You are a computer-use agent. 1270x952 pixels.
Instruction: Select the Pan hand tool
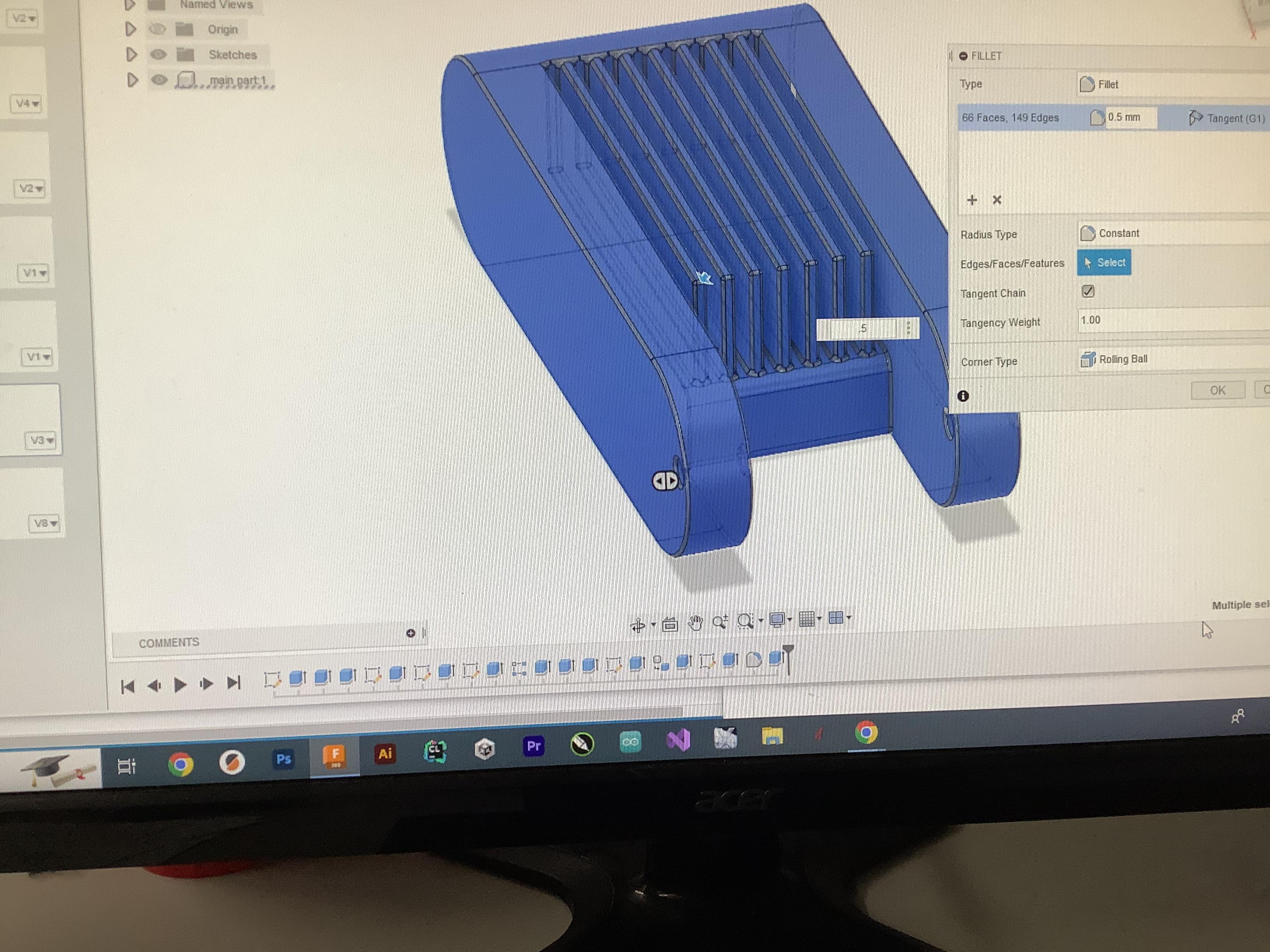695,623
